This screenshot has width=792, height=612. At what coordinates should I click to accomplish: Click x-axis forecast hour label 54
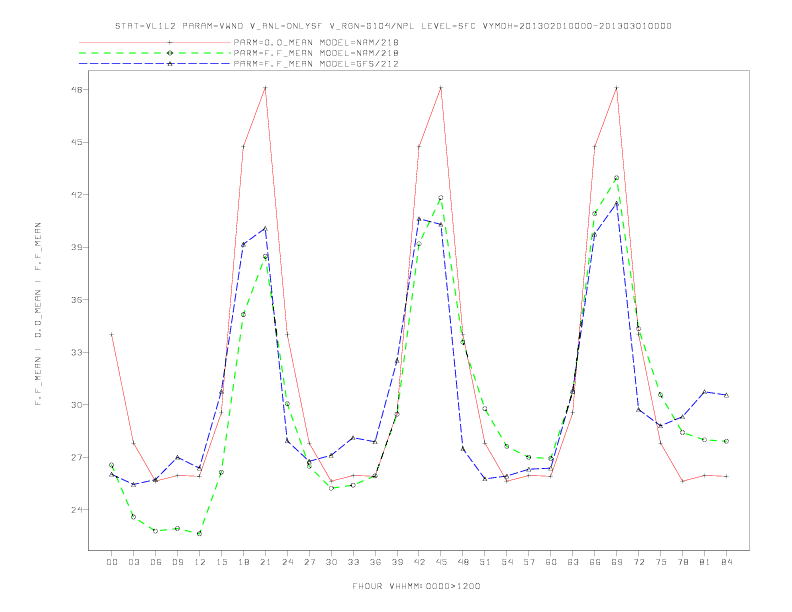pyautogui.click(x=507, y=562)
